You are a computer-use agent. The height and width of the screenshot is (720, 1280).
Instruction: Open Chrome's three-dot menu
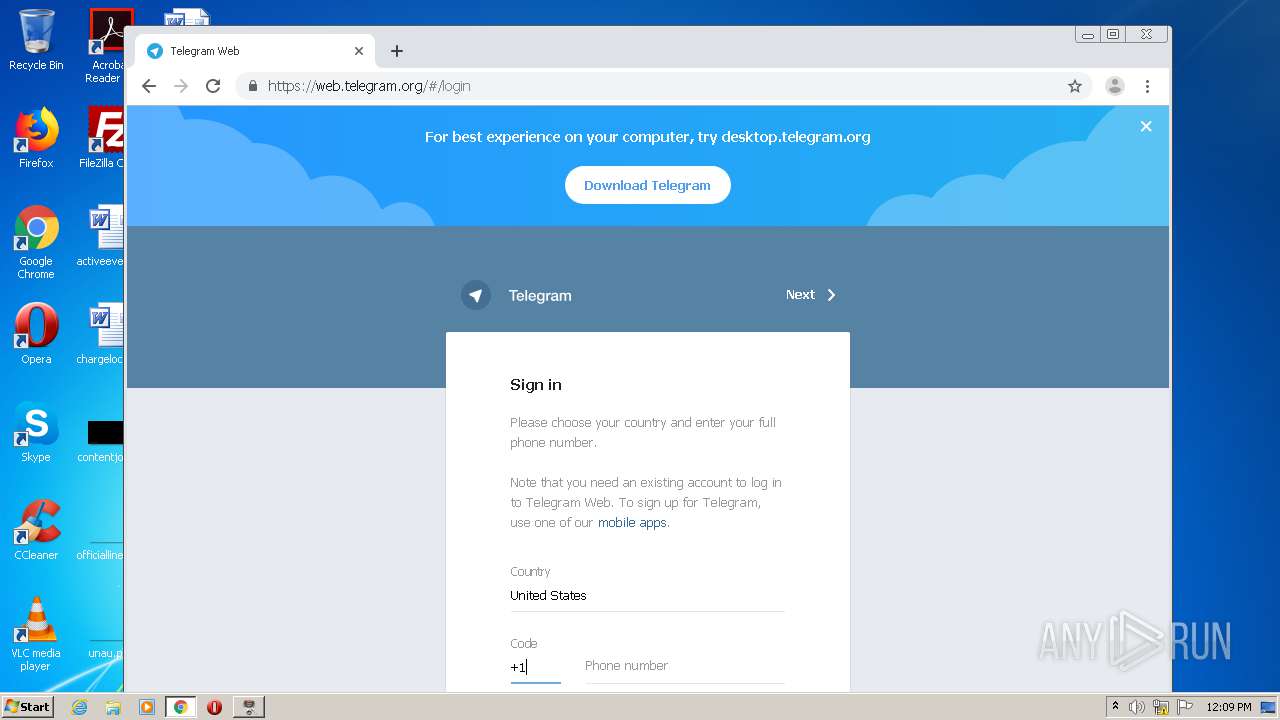(x=1147, y=86)
